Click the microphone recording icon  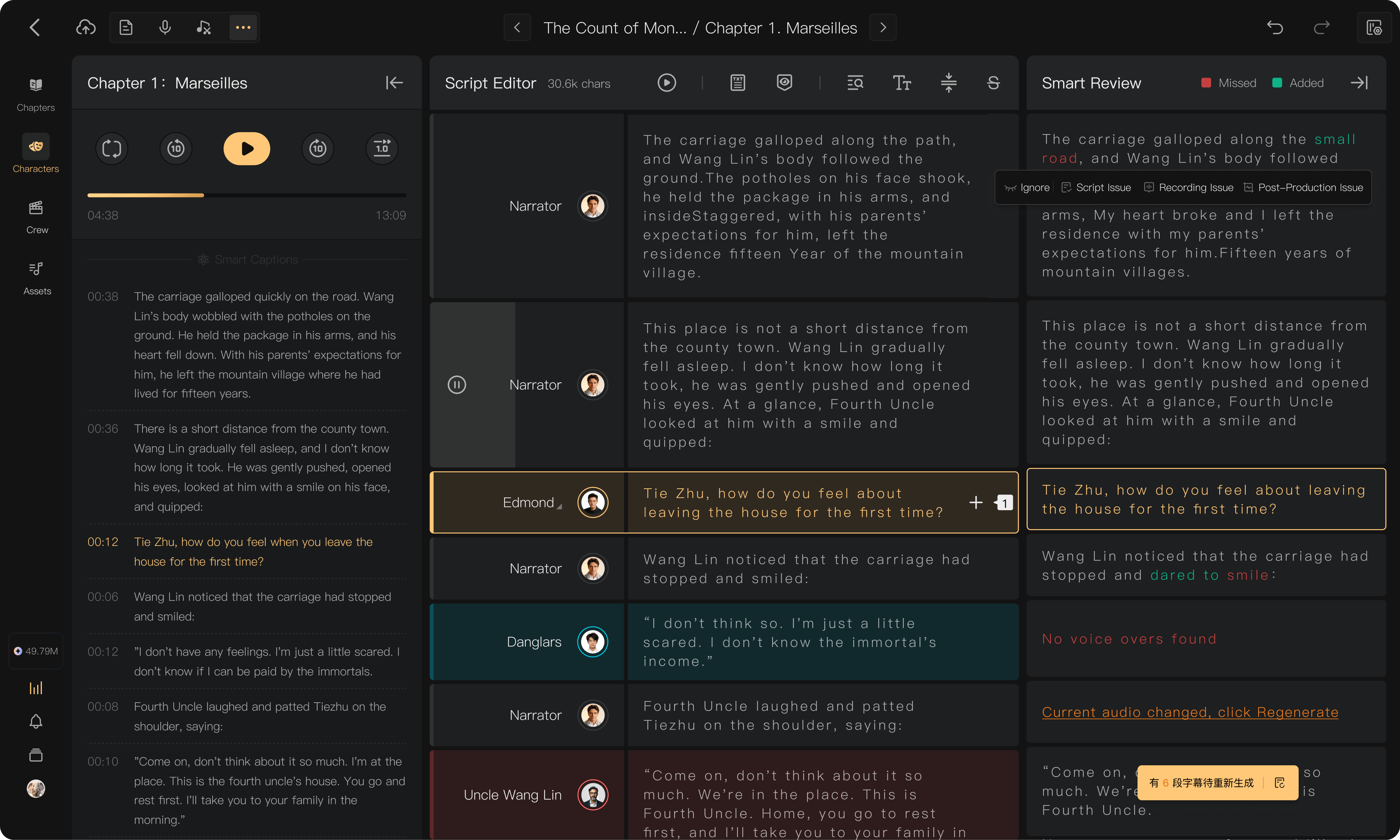point(165,27)
